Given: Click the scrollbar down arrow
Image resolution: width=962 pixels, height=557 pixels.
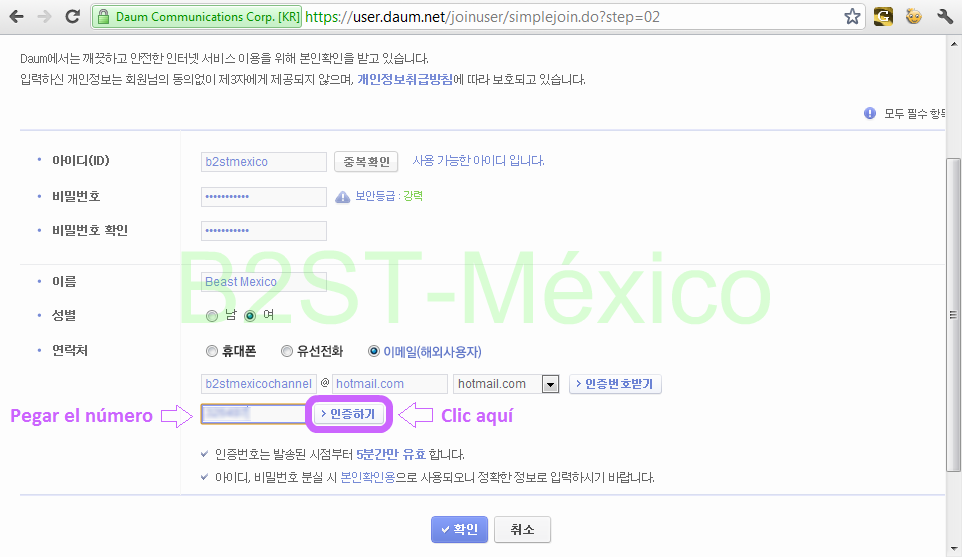Looking at the screenshot, I should pyautogui.click(x=953, y=550).
